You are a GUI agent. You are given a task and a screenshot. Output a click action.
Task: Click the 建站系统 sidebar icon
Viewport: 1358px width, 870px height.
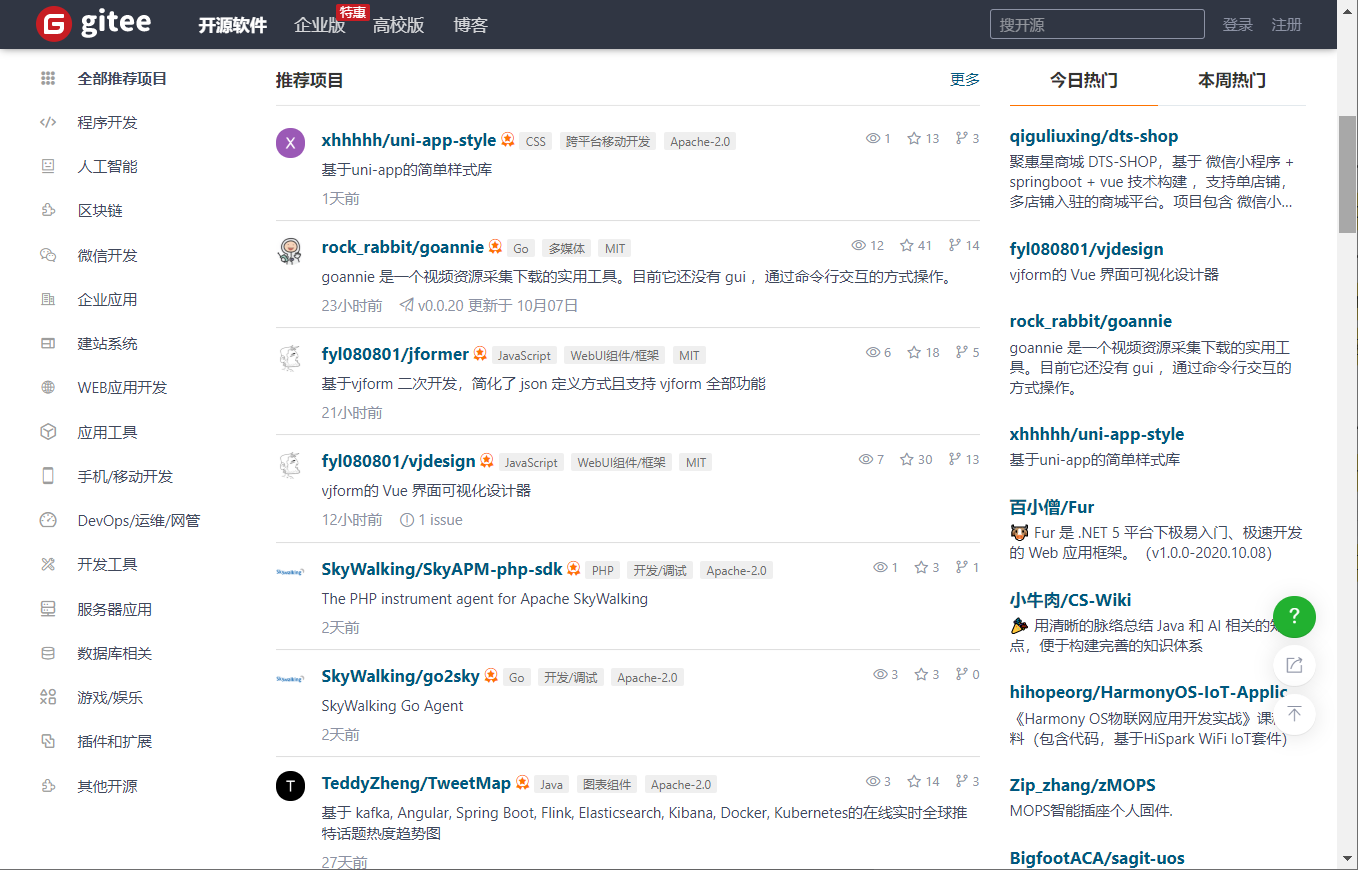pyautogui.click(x=48, y=344)
